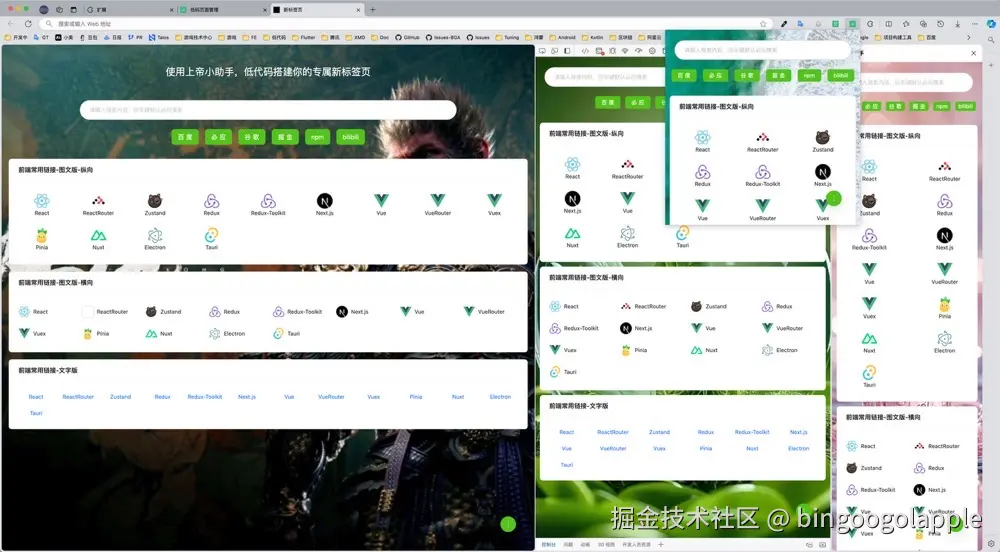Open the Next.js icon in the left page's top card
Screen dimensions: 1000x552
pos(324,202)
